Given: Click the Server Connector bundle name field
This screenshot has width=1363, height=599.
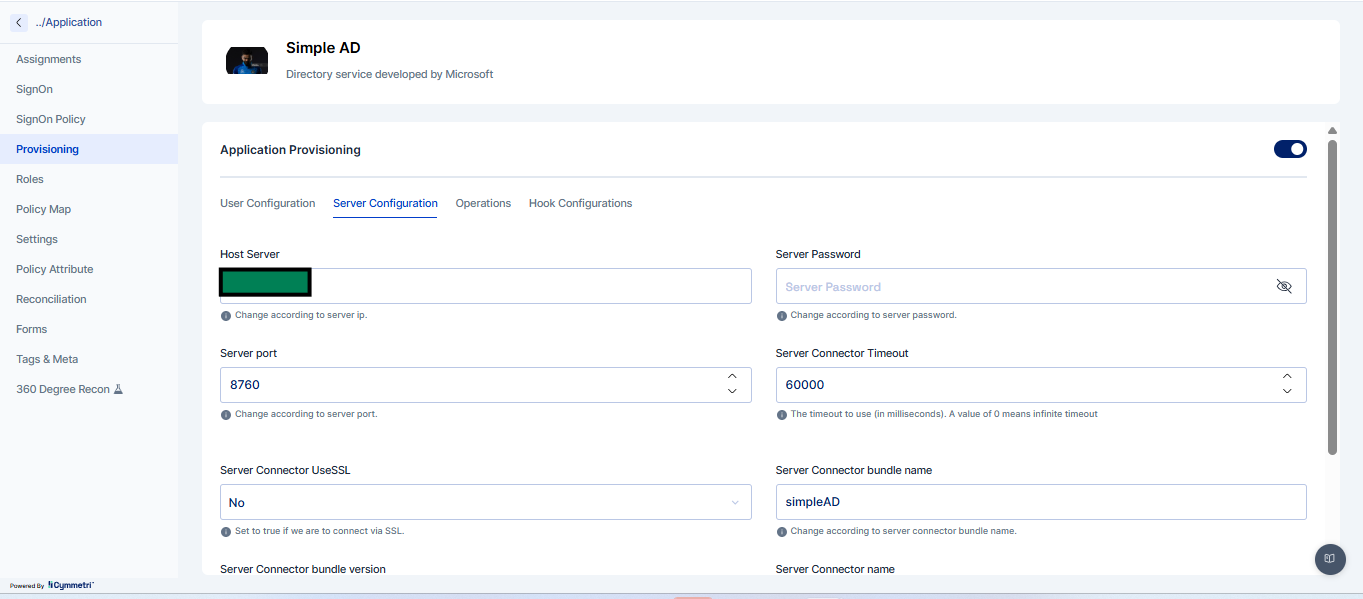Looking at the screenshot, I should click(x=1041, y=502).
